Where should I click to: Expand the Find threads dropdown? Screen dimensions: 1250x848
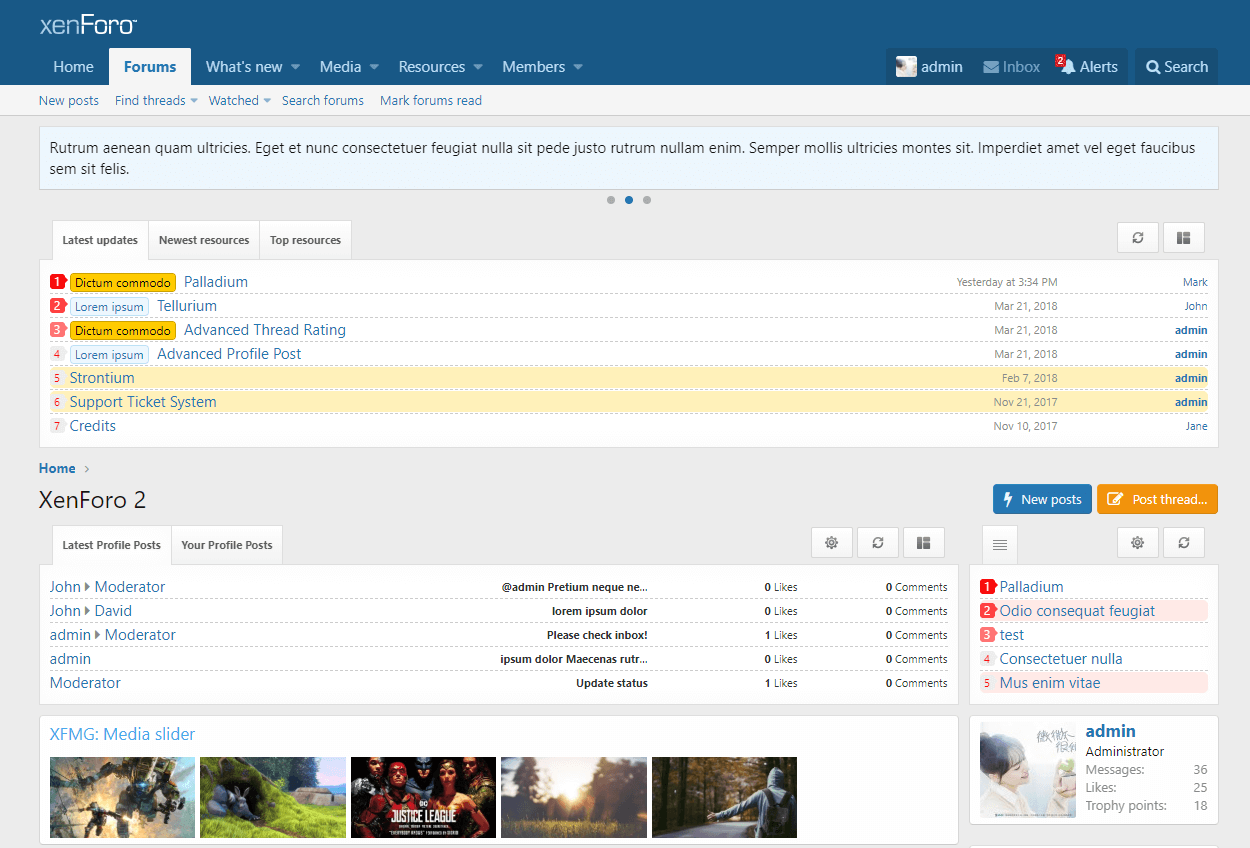tap(194, 100)
